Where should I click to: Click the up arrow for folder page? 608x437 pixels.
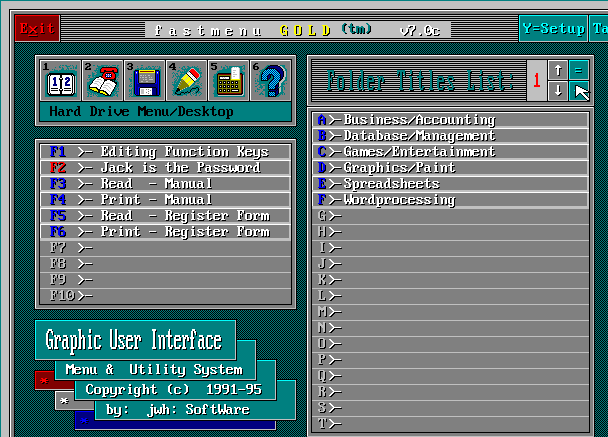click(x=558, y=70)
